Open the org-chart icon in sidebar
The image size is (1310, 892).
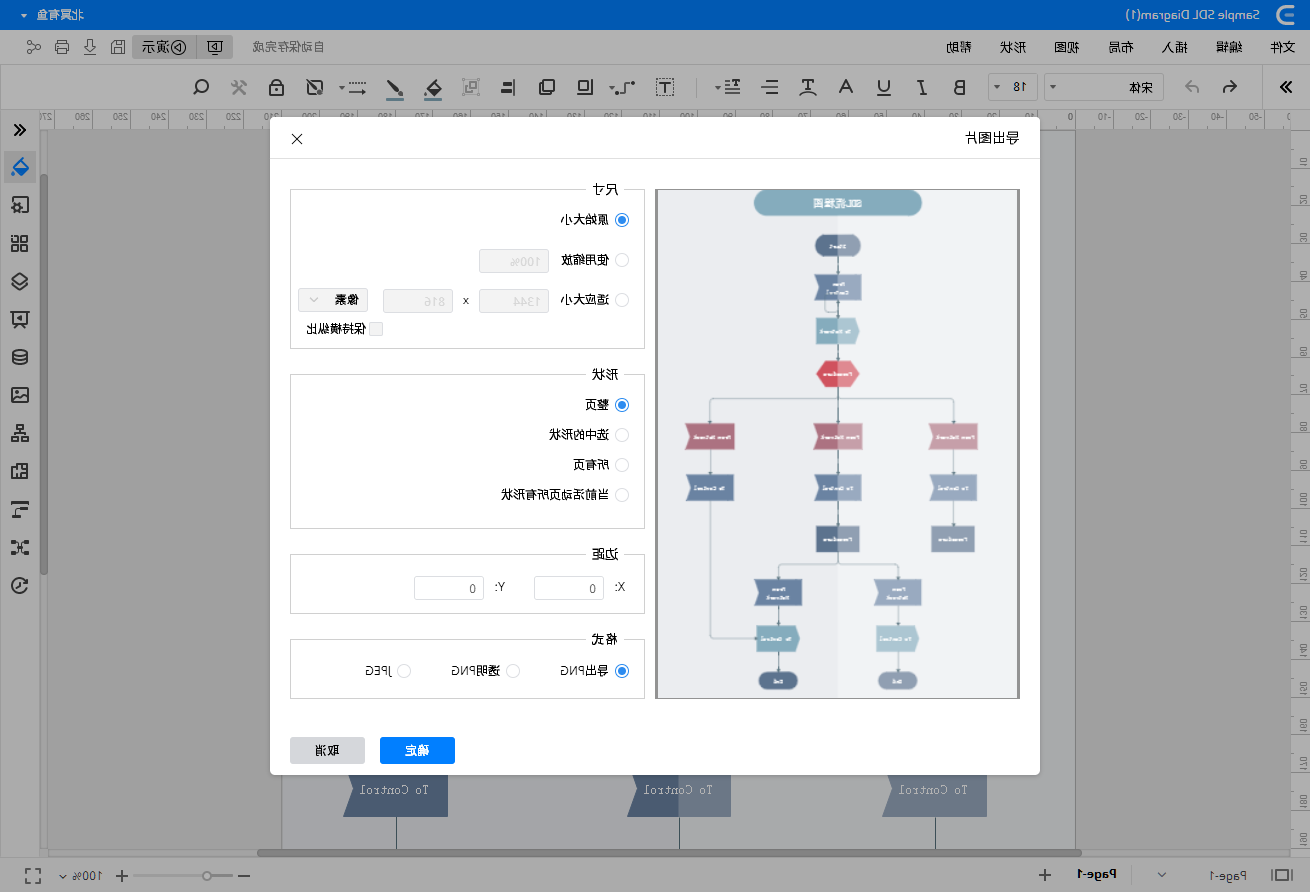[x=20, y=433]
